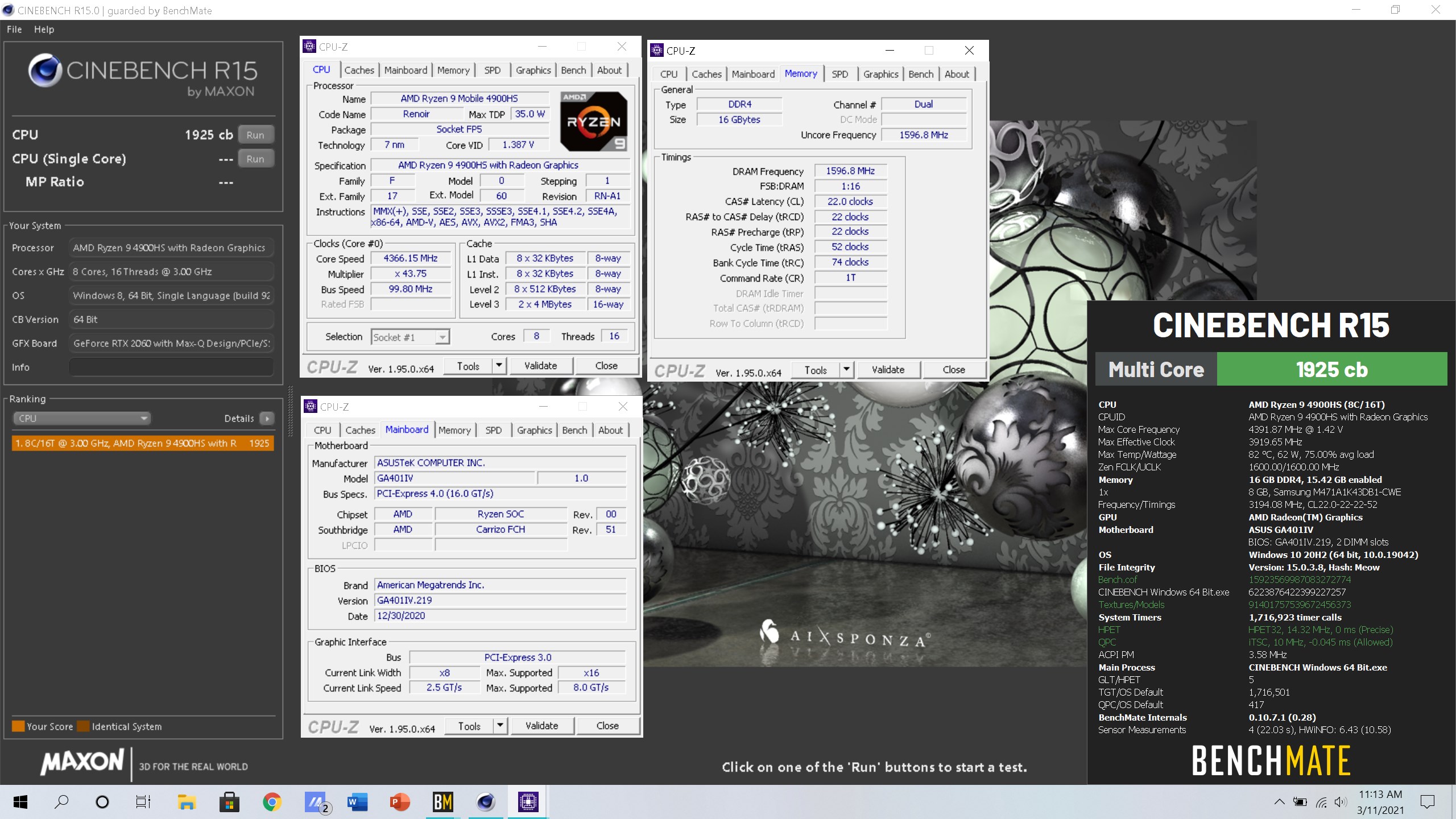Click the clock showing 11:13 AM
Screen dimensions: 1456x819
pos(1380,795)
